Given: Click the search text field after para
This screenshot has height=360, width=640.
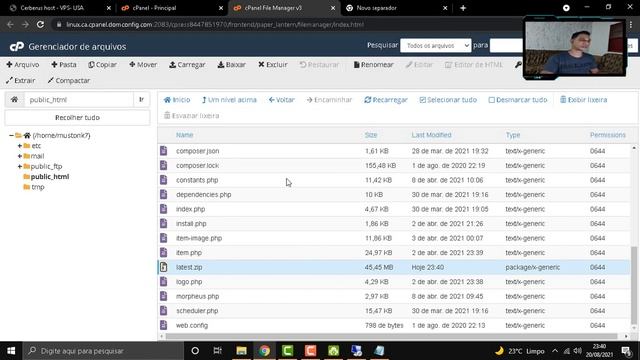Looking at the screenshot, I should point(506,46).
